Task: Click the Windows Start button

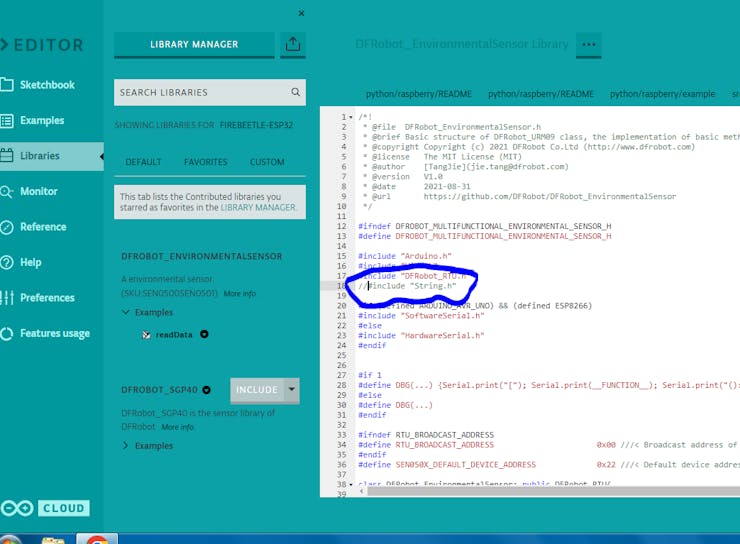Action: (9, 540)
